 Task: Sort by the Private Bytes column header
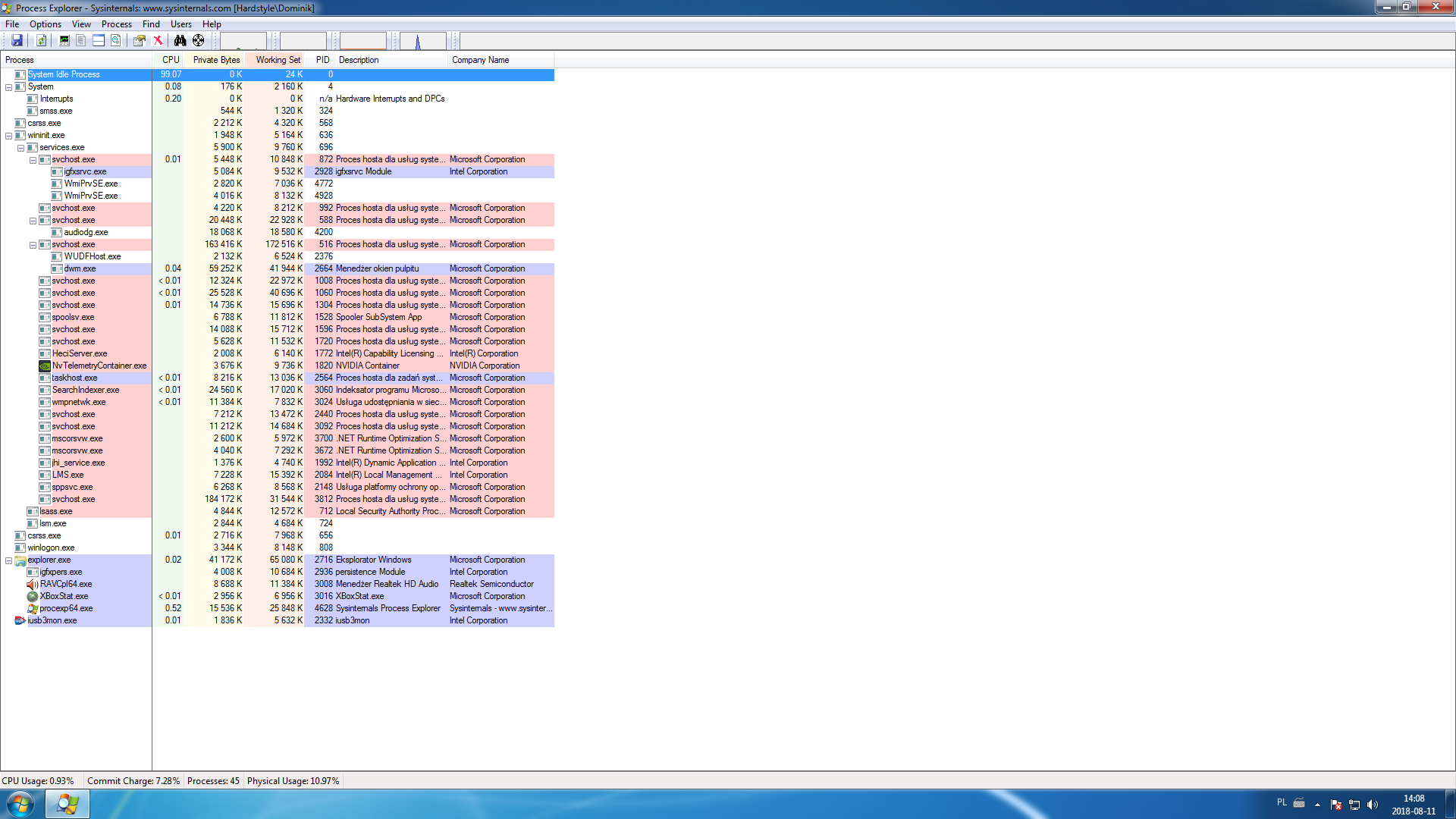click(215, 60)
